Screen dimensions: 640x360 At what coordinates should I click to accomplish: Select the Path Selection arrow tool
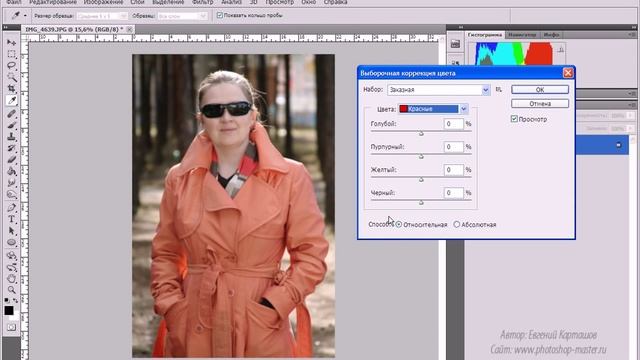point(11,231)
